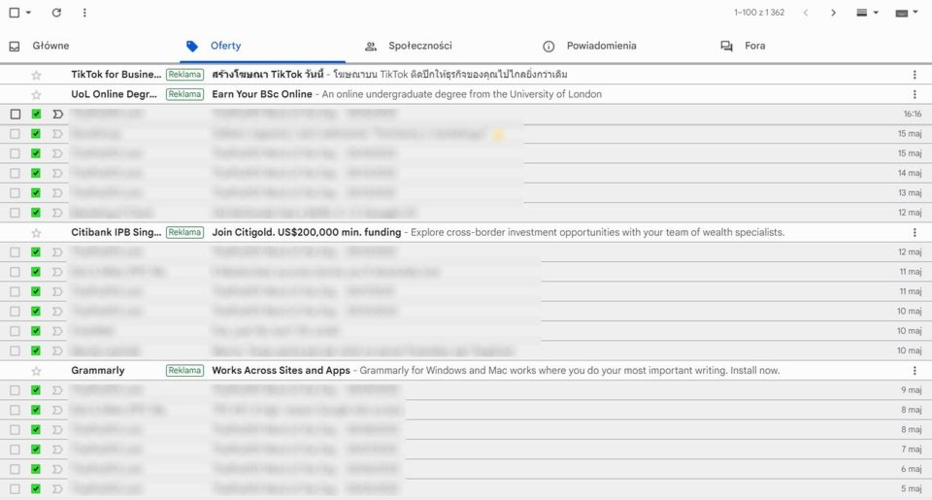Open three-dot menu on Citibank ad row

coord(914,233)
